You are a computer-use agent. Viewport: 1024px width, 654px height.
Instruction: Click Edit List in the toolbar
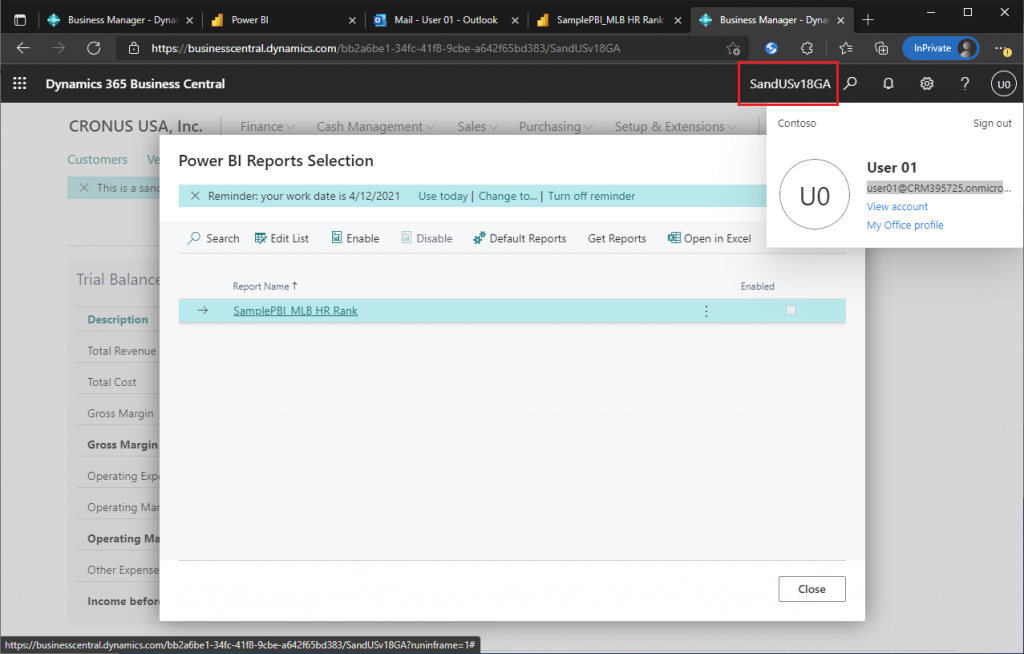281,238
